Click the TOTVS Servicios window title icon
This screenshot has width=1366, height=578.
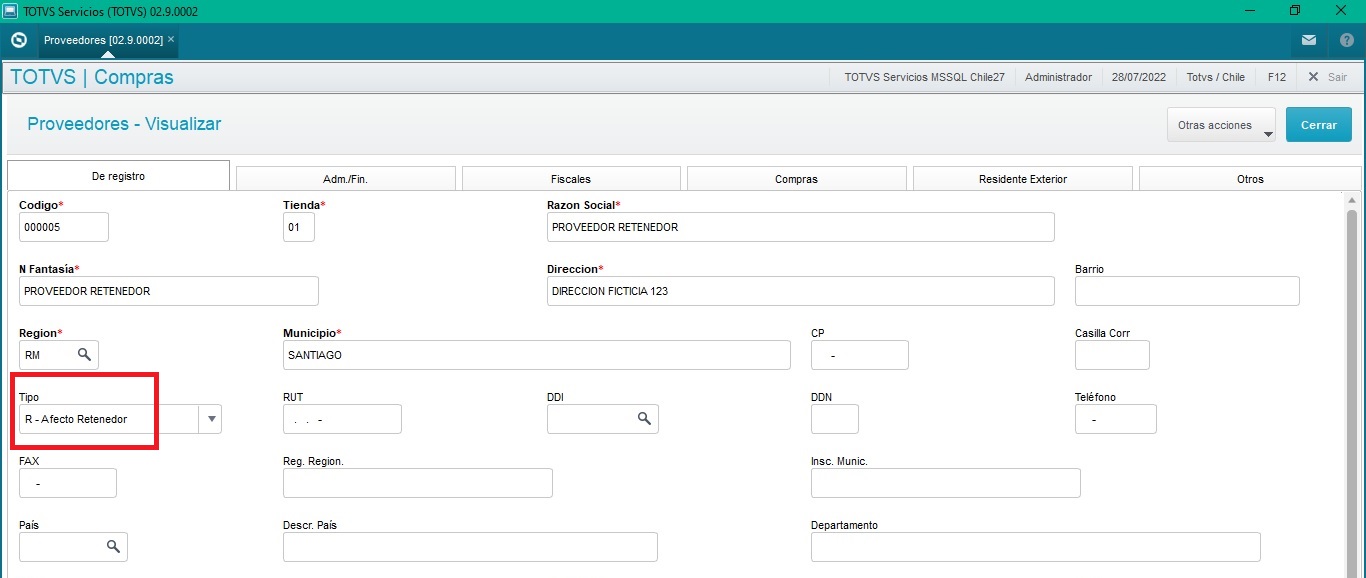coord(10,10)
